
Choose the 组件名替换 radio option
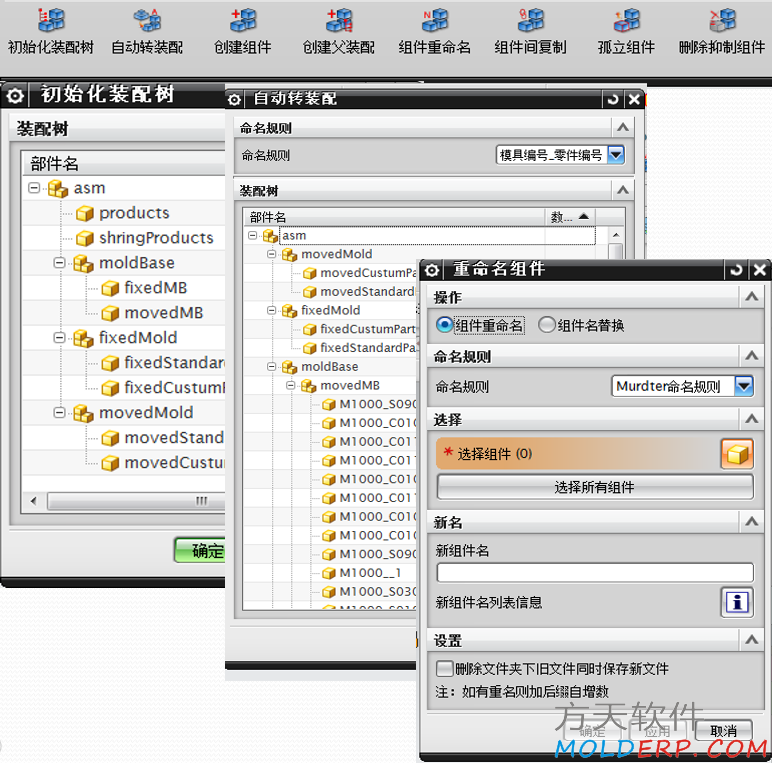546,325
